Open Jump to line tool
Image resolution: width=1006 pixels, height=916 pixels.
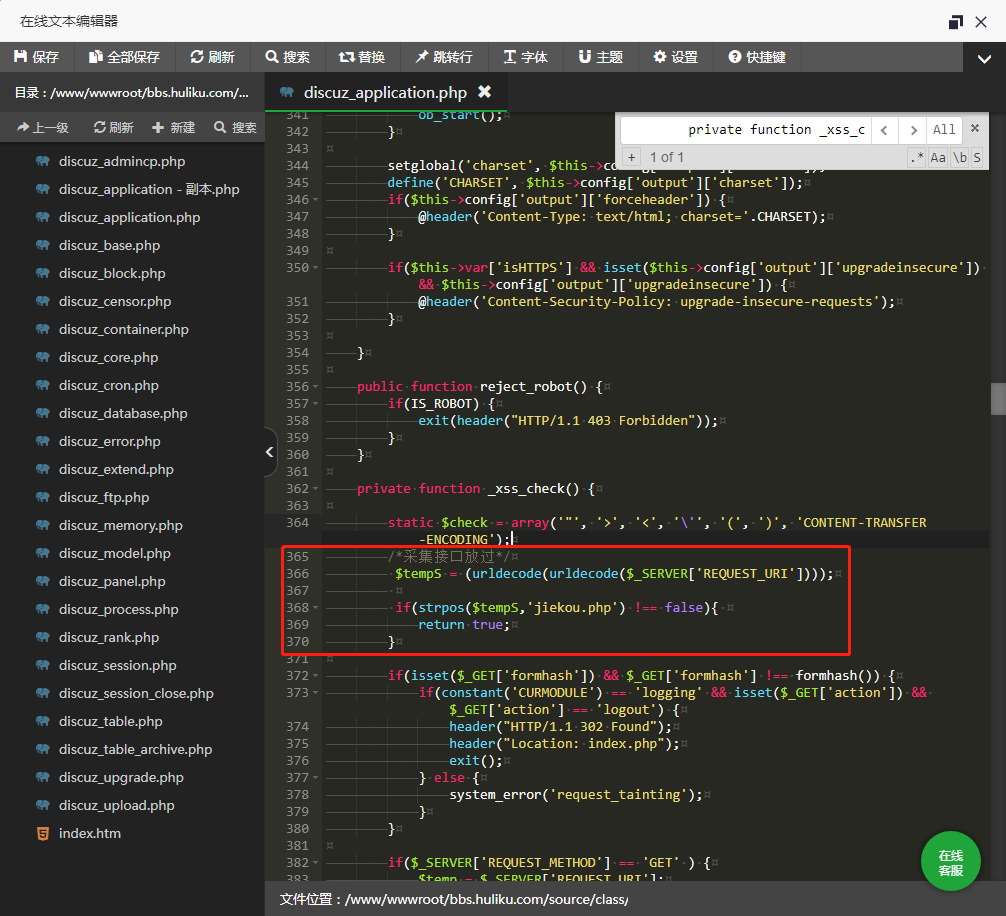coord(443,57)
